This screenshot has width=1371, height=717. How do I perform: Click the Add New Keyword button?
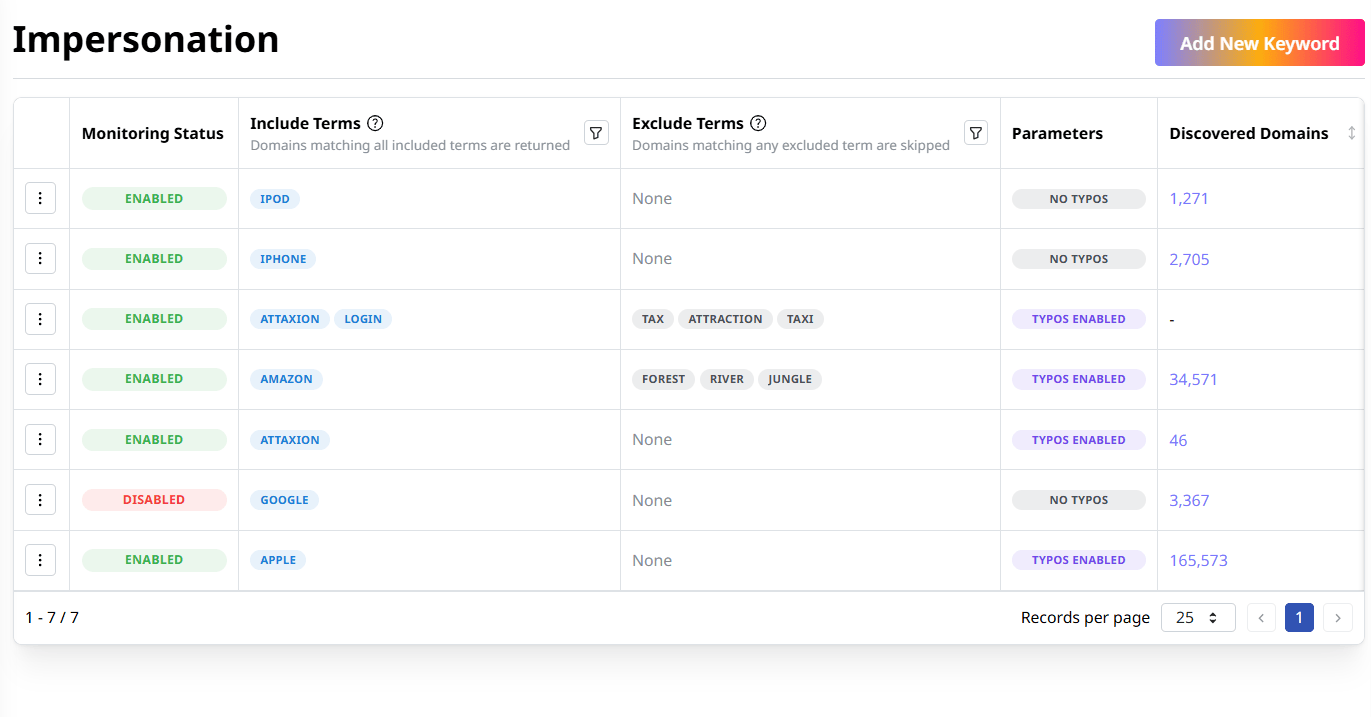pyautogui.click(x=1259, y=42)
